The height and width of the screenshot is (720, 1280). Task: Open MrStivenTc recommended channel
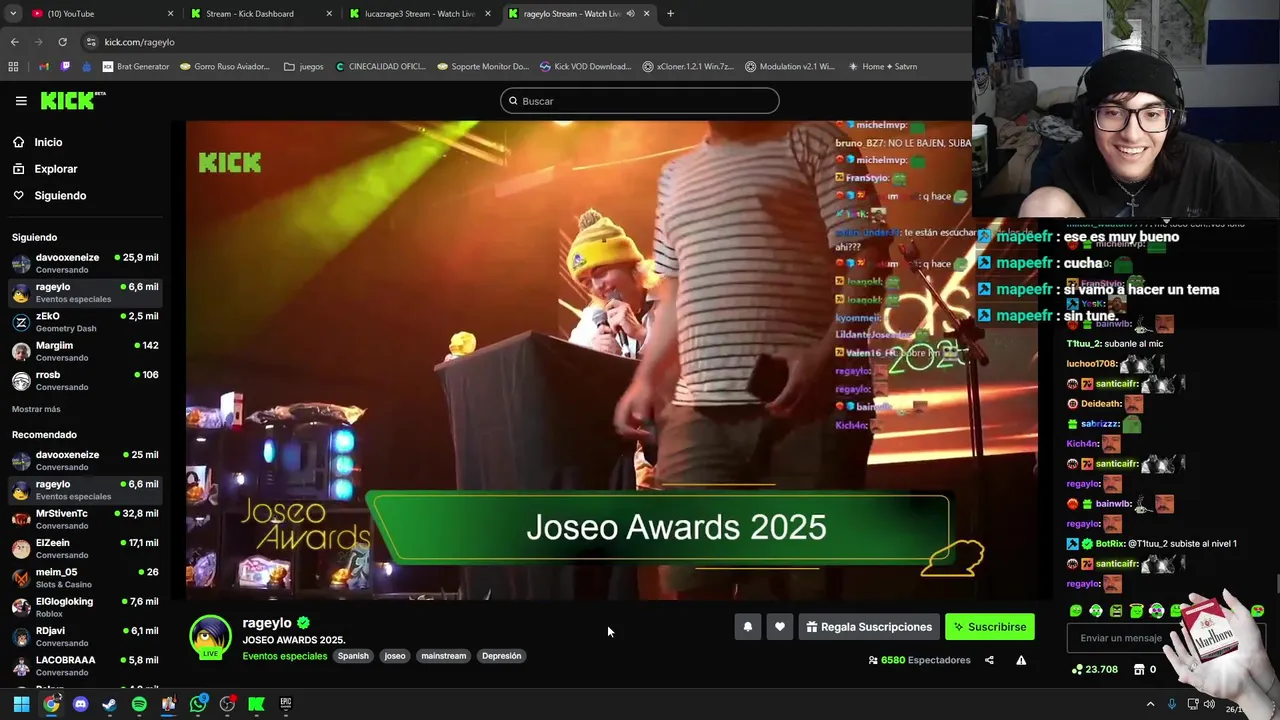(x=84, y=519)
